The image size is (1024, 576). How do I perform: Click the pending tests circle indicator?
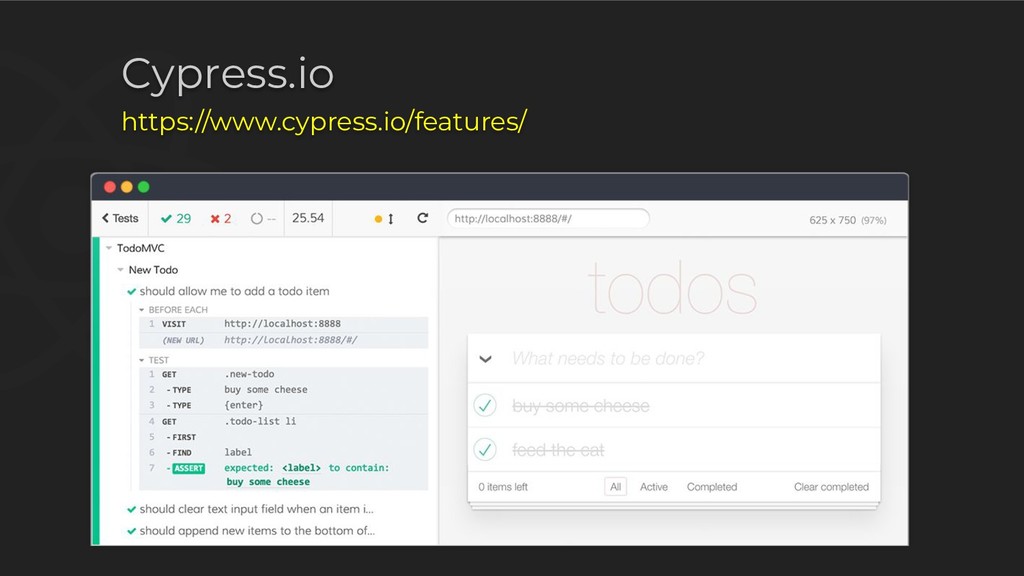[257, 219]
